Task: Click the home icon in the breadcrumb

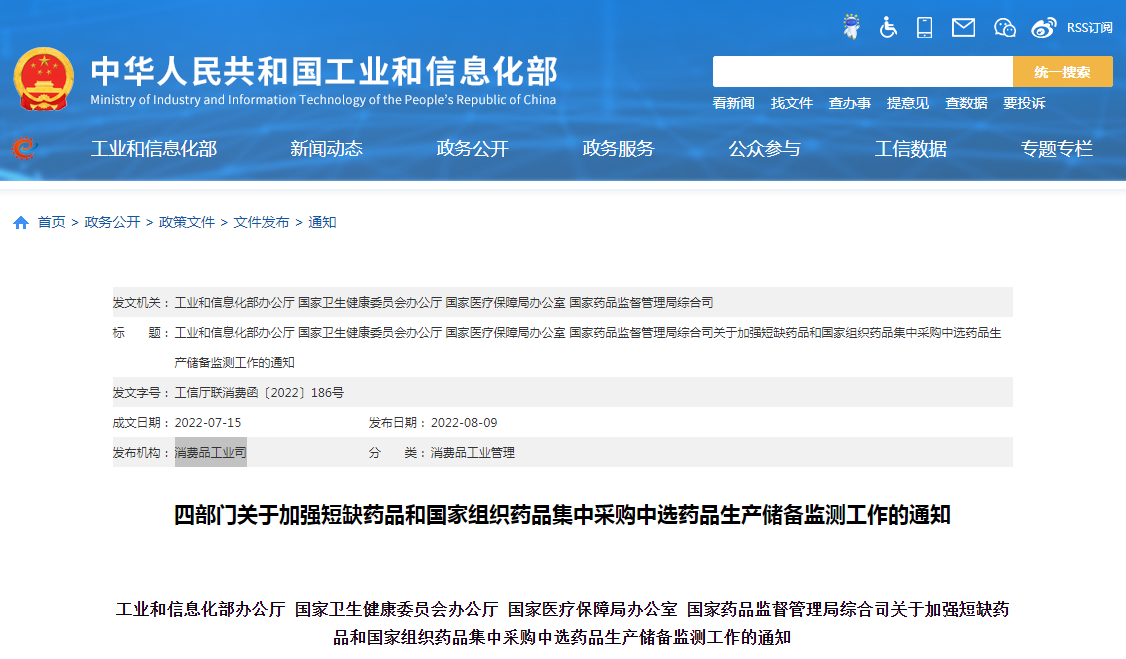Action: [x=20, y=222]
